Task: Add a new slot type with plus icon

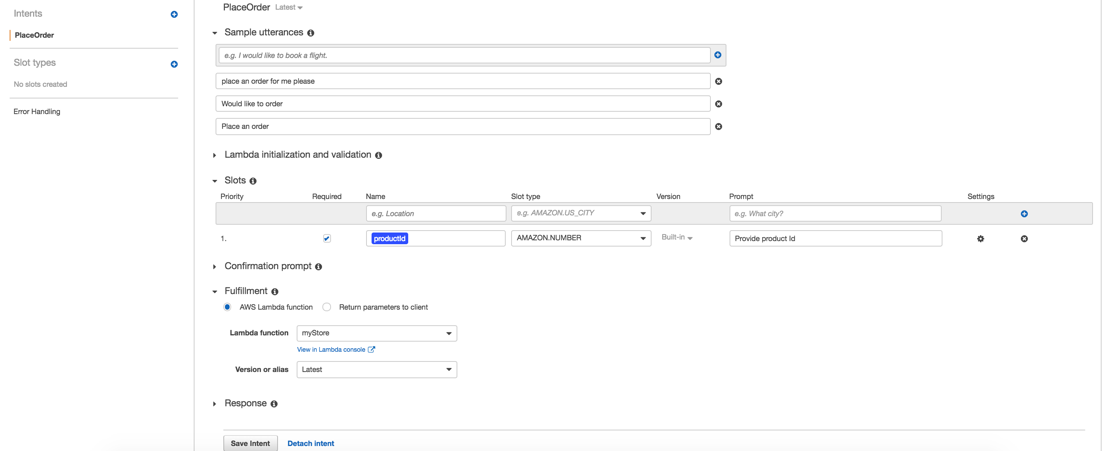Action: pos(174,64)
